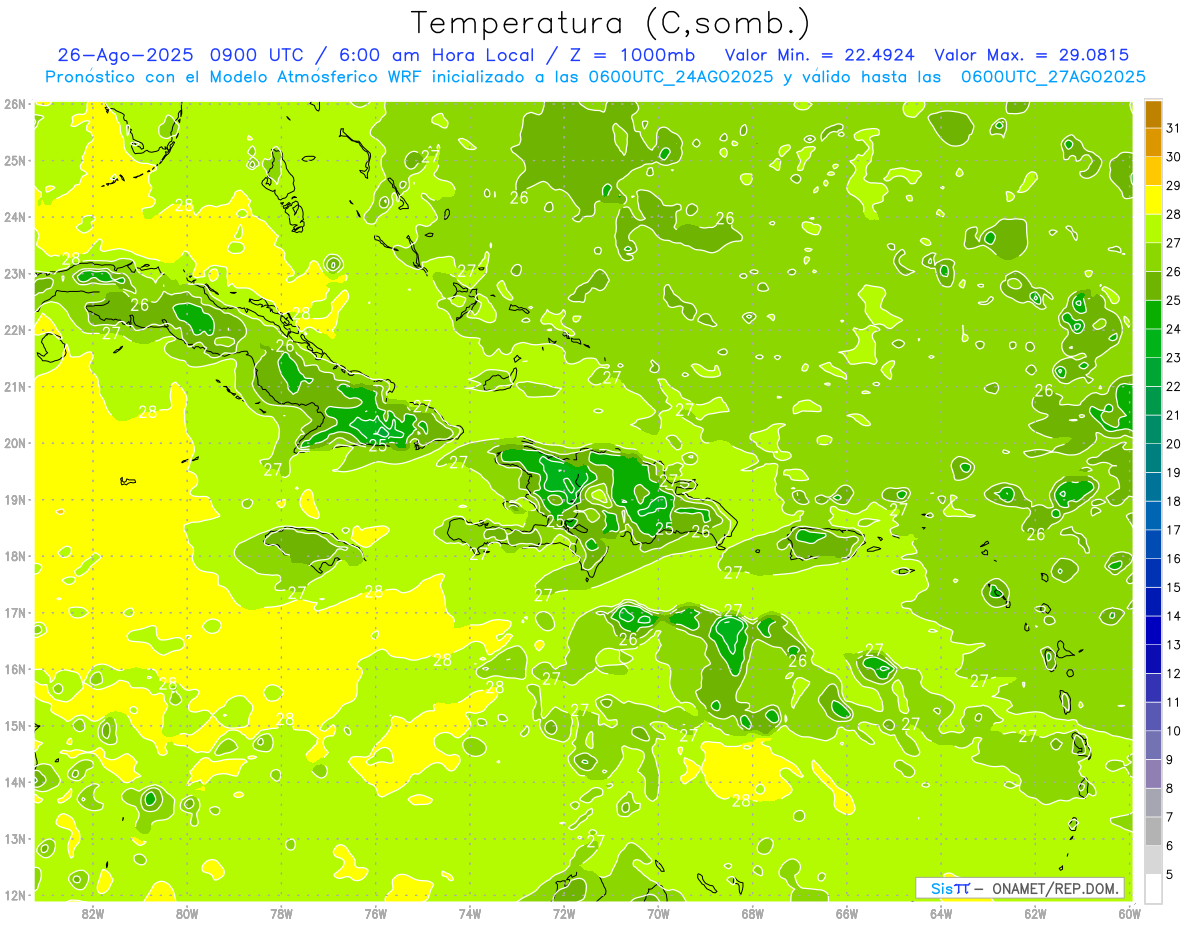Click the "29" color scale label
1200x927 pixels.
pos(1174,186)
